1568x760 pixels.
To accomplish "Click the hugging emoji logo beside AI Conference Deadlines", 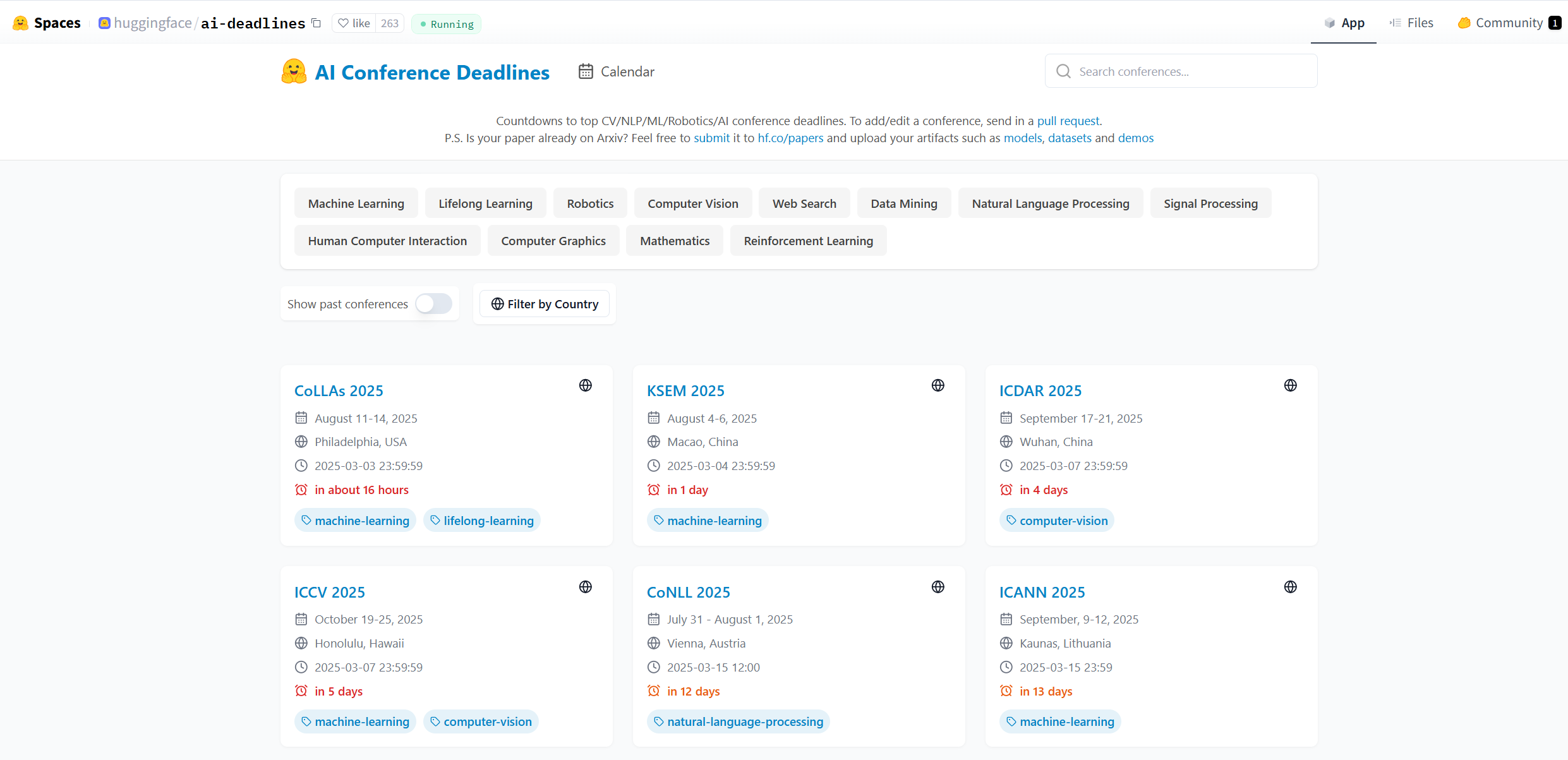I will point(294,71).
